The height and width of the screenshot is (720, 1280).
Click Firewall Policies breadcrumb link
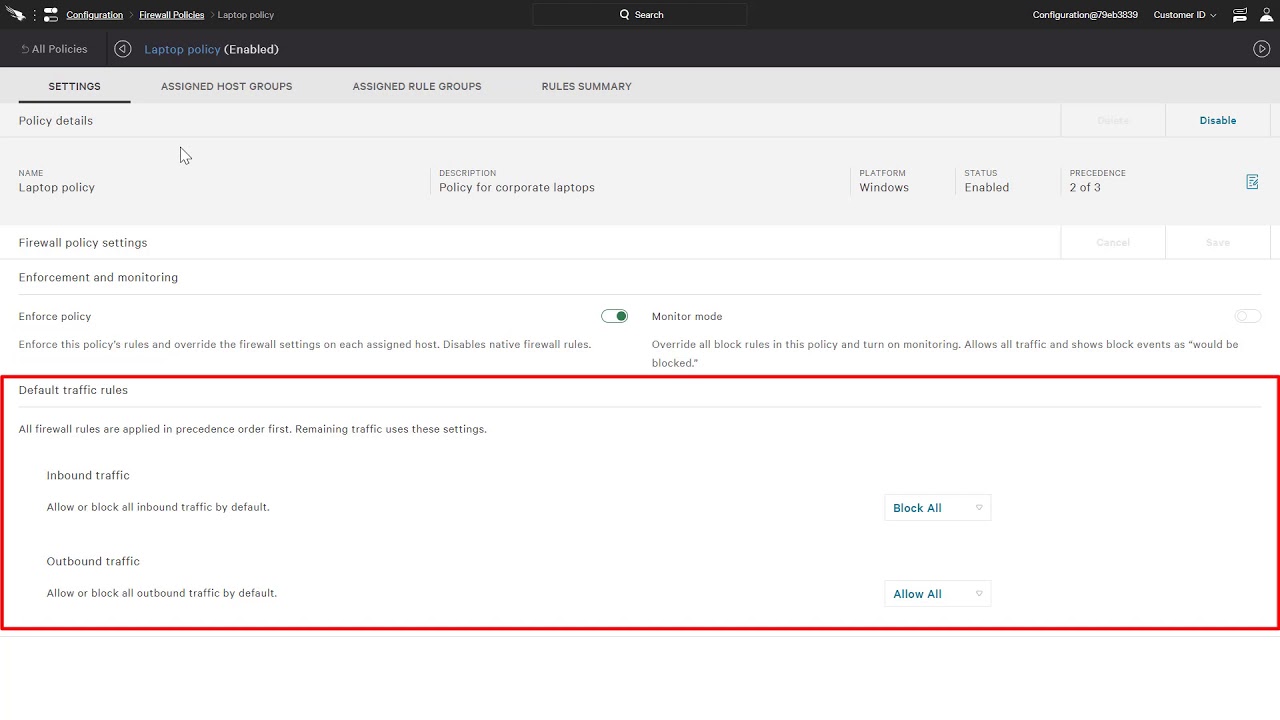tap(172, 15)
